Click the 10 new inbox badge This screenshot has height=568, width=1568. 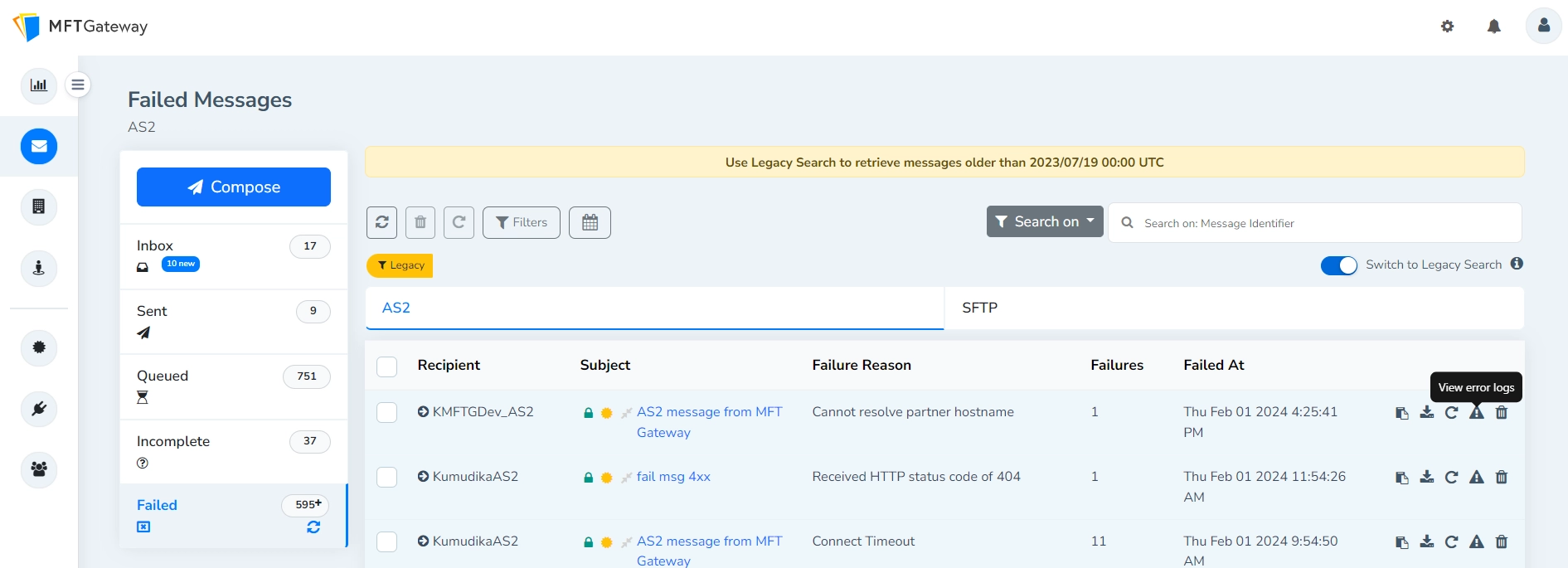click(x=181, y=265)
